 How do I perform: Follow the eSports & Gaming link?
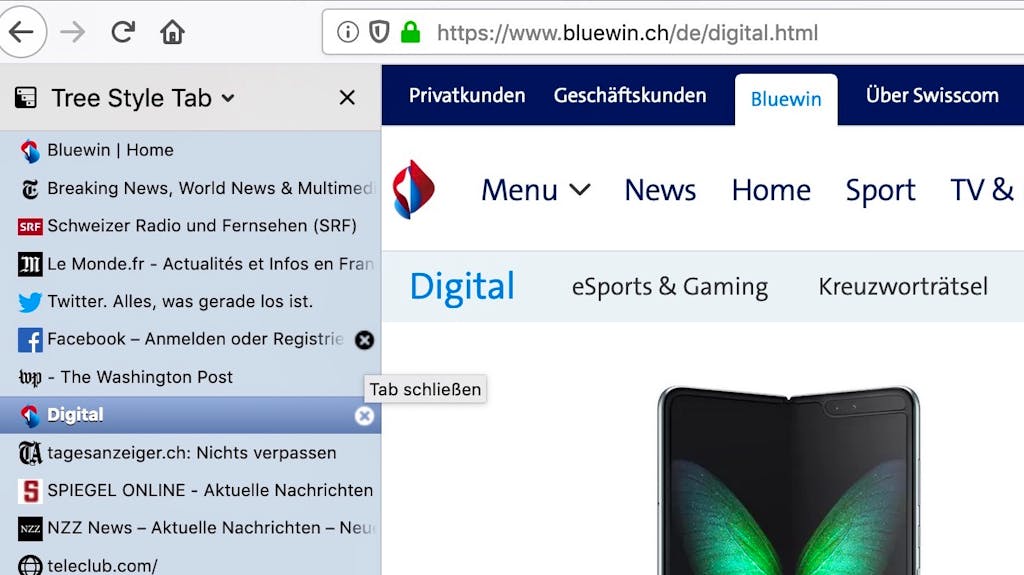[669, 287]
